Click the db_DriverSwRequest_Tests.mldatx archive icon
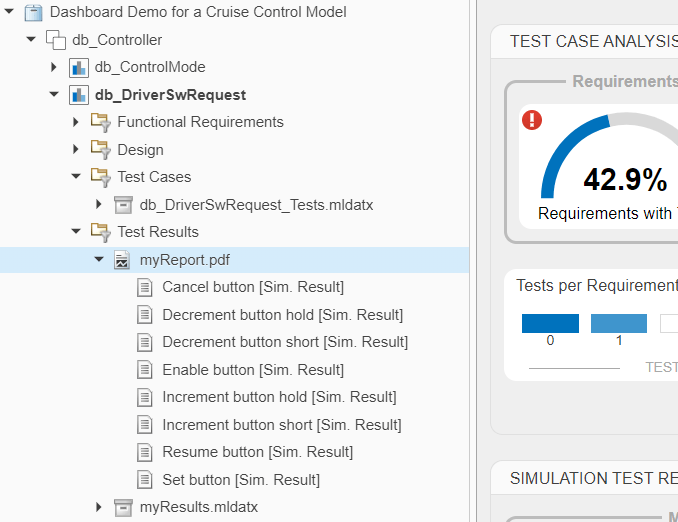Screen dimensions: 678x522 pos(123,205)
